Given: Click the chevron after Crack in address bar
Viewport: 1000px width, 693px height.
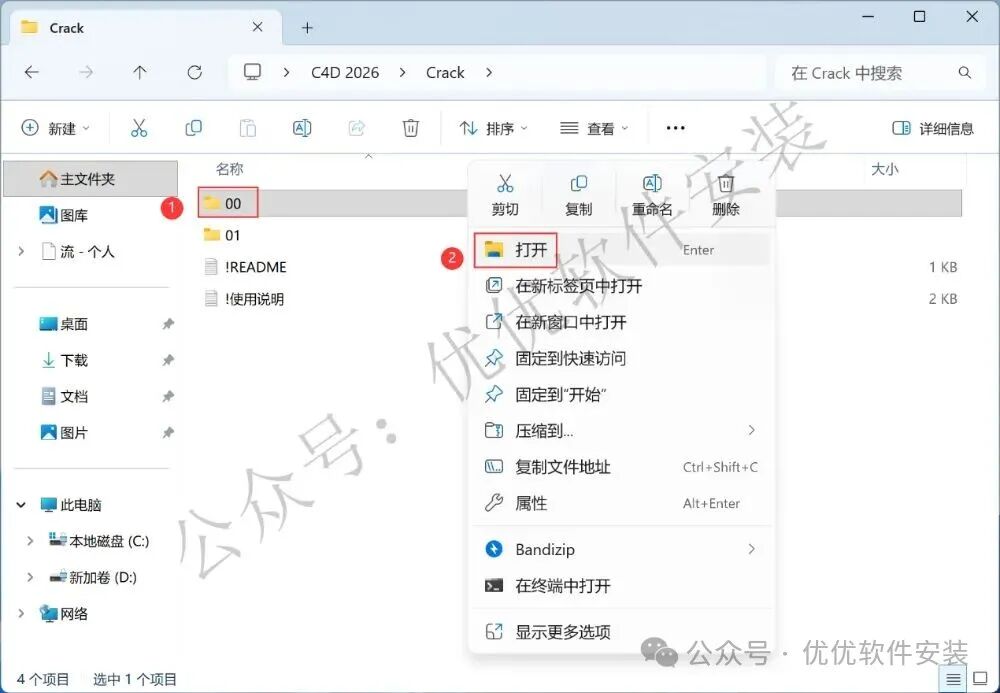Looking at the screenshot, I should [489, 73].
